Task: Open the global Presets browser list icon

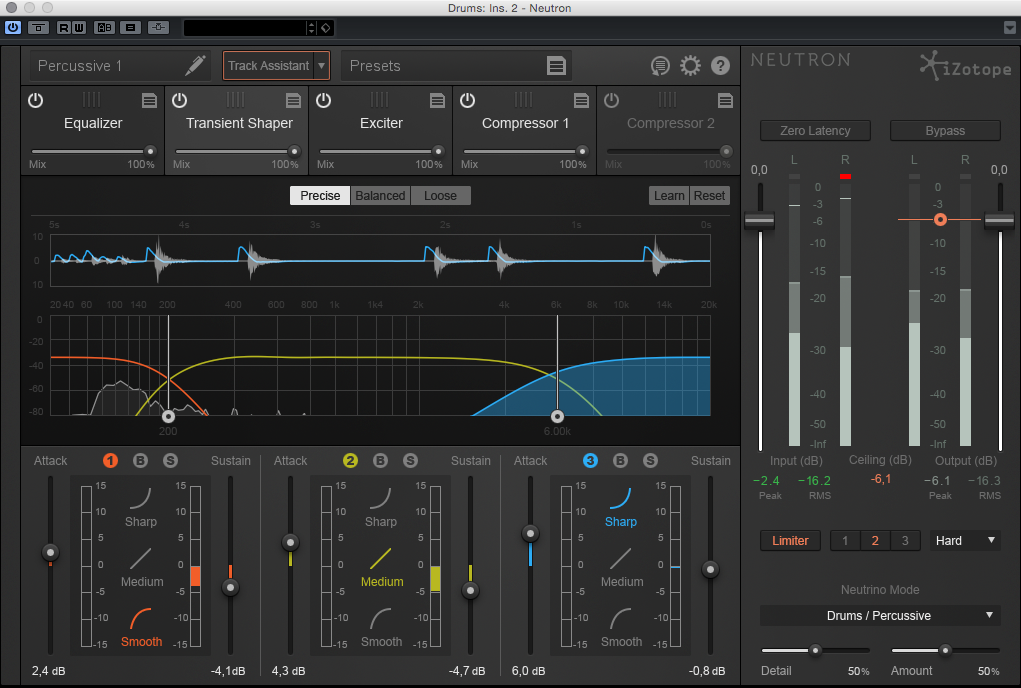Action: [556, 66]
